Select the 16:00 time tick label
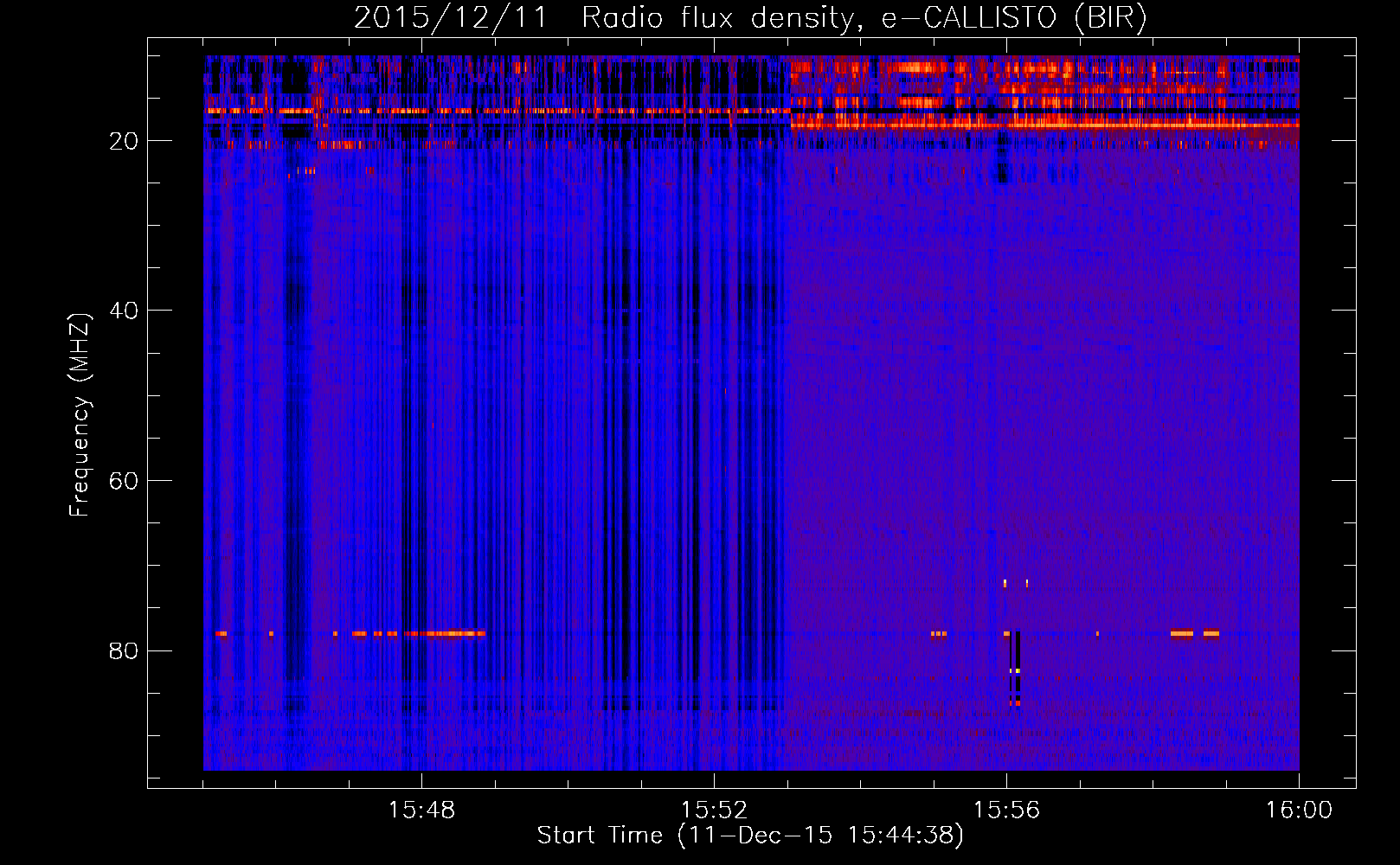Screen dimensions: 1400x865 [x=1299, y=811]
